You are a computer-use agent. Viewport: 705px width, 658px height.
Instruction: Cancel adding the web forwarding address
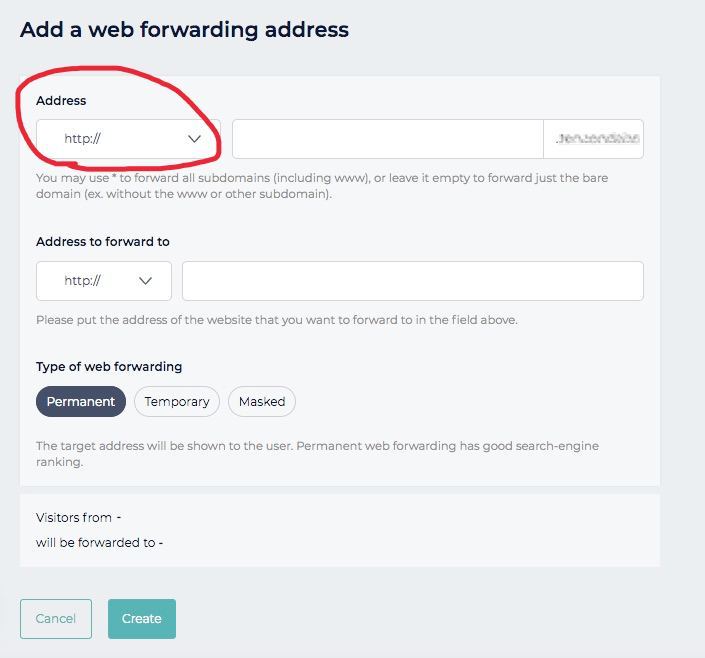coord(56,618)
